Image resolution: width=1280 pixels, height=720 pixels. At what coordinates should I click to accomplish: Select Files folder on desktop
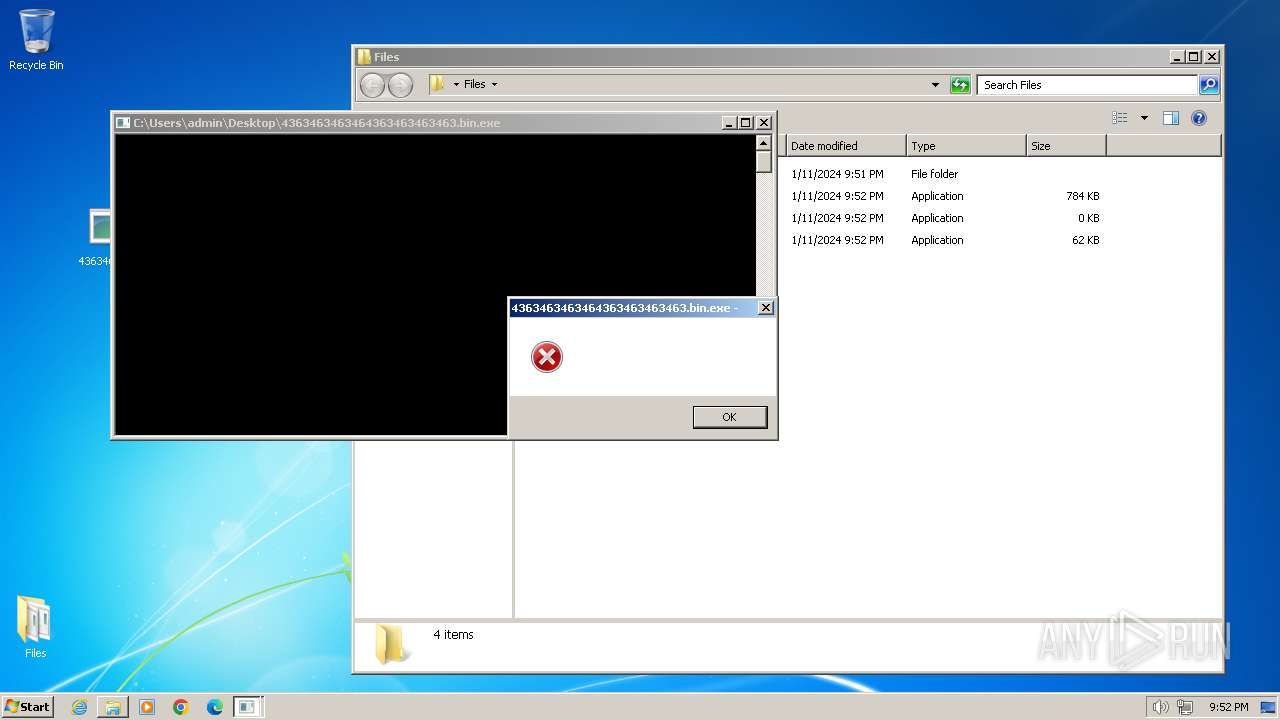point(35,627)
